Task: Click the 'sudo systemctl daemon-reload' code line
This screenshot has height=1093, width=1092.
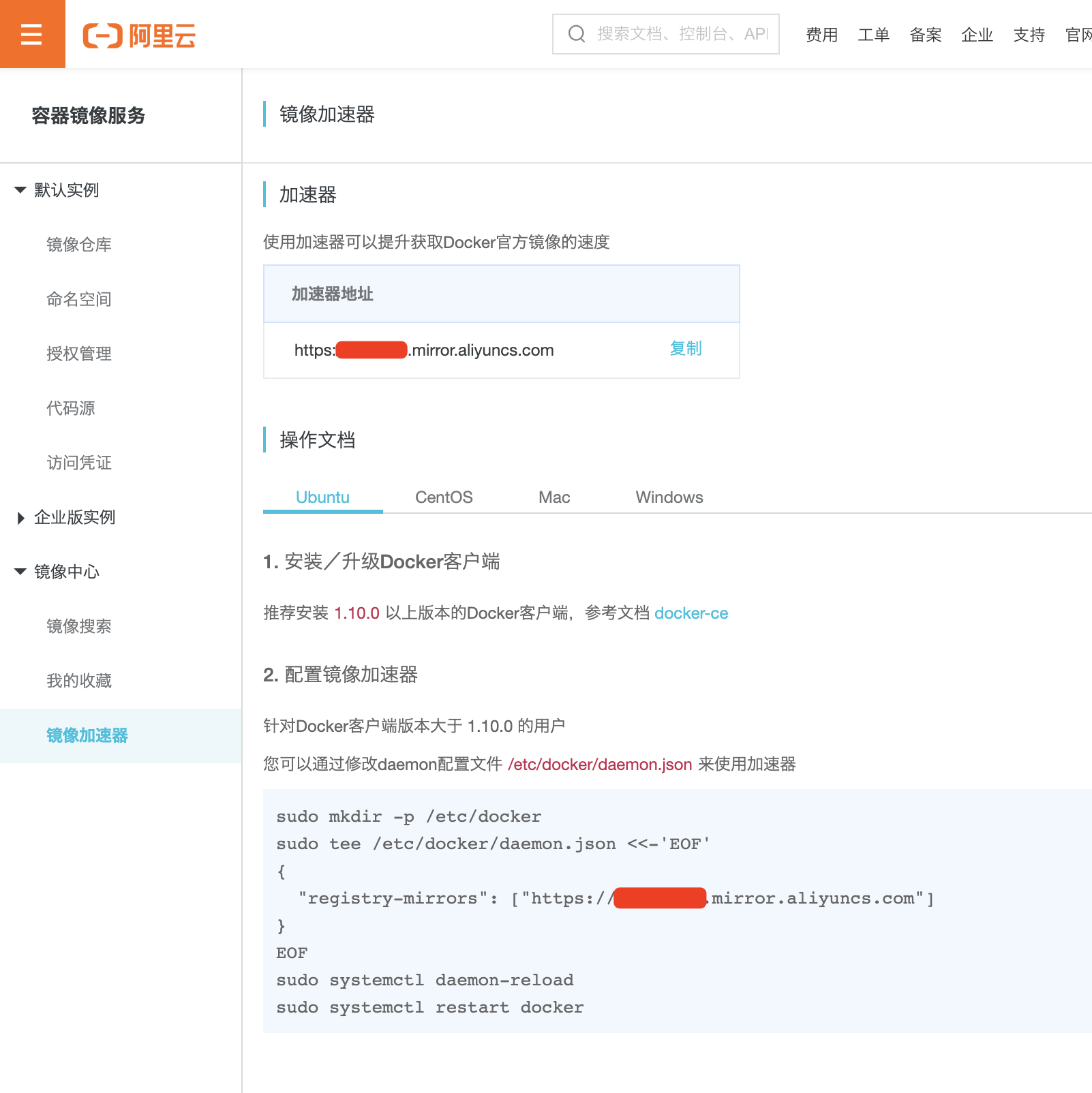Action: pyautogui.click(x=425, y=980)
